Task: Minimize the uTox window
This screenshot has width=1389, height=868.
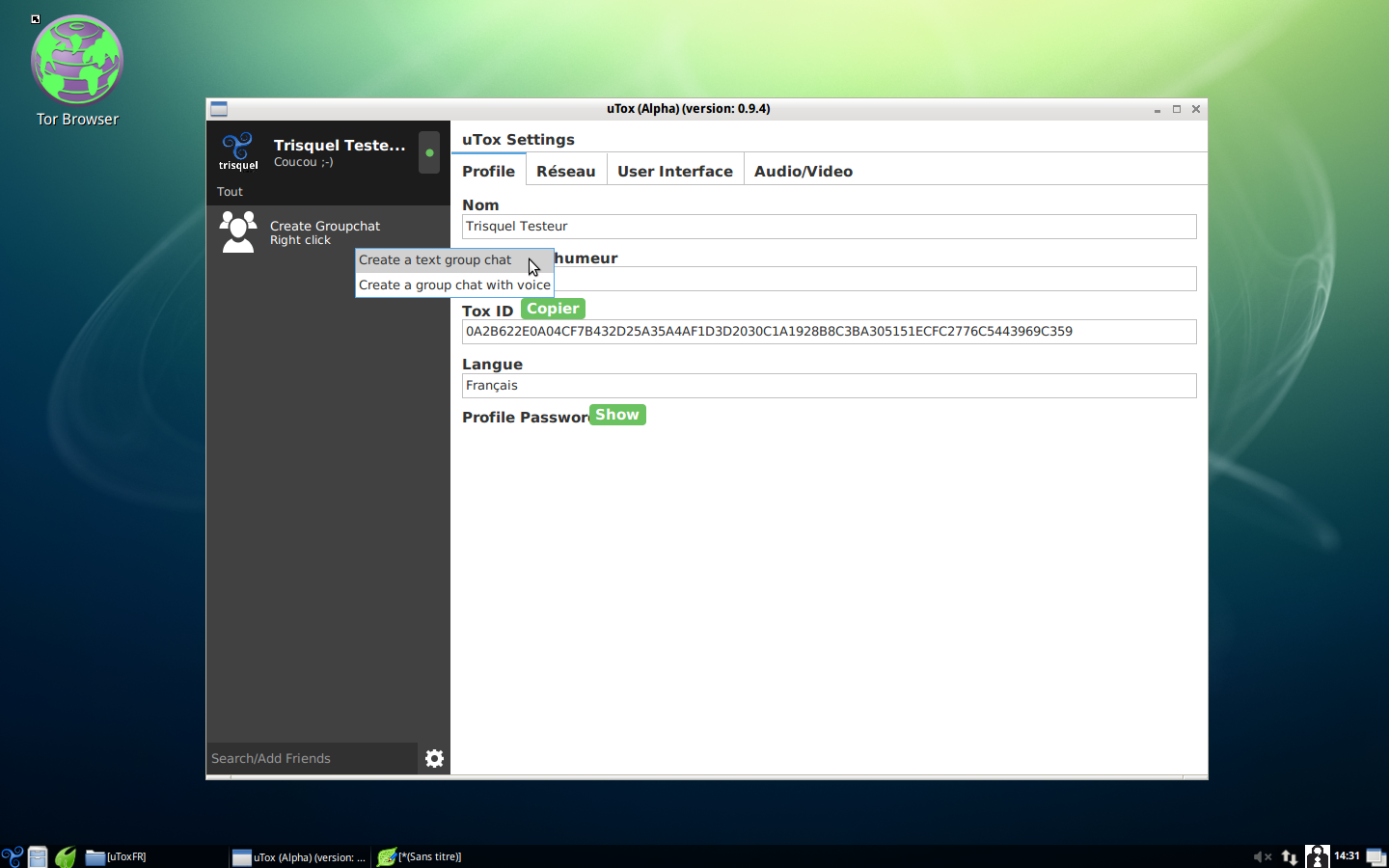Action: click(1157, 109)
